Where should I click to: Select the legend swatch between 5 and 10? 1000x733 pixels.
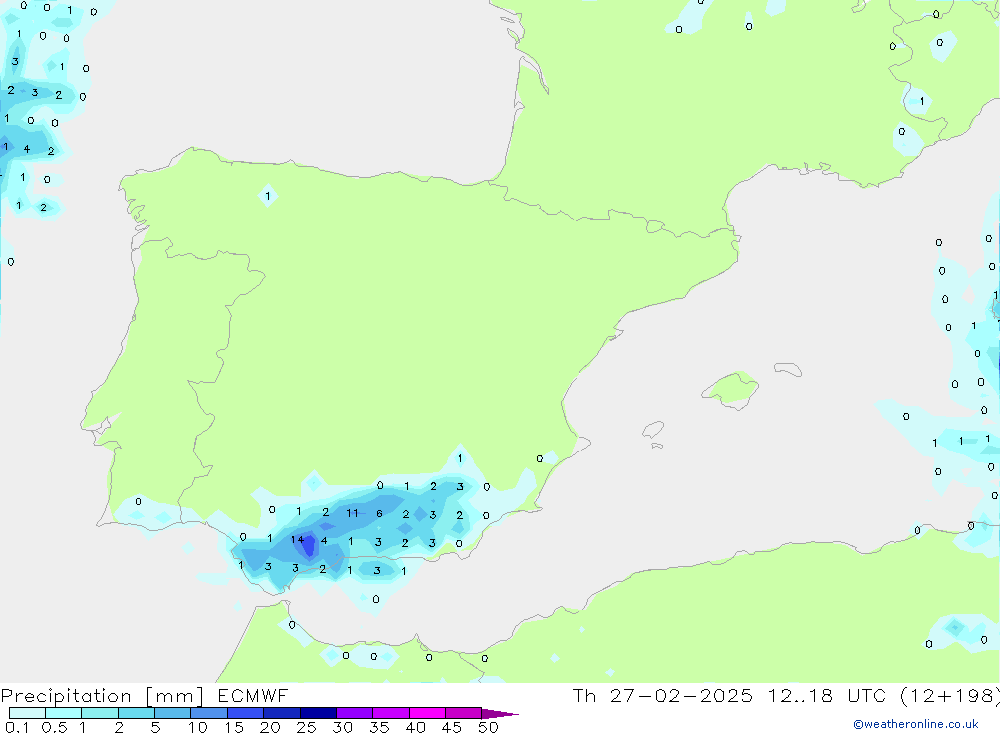click(x=172, y=713)
